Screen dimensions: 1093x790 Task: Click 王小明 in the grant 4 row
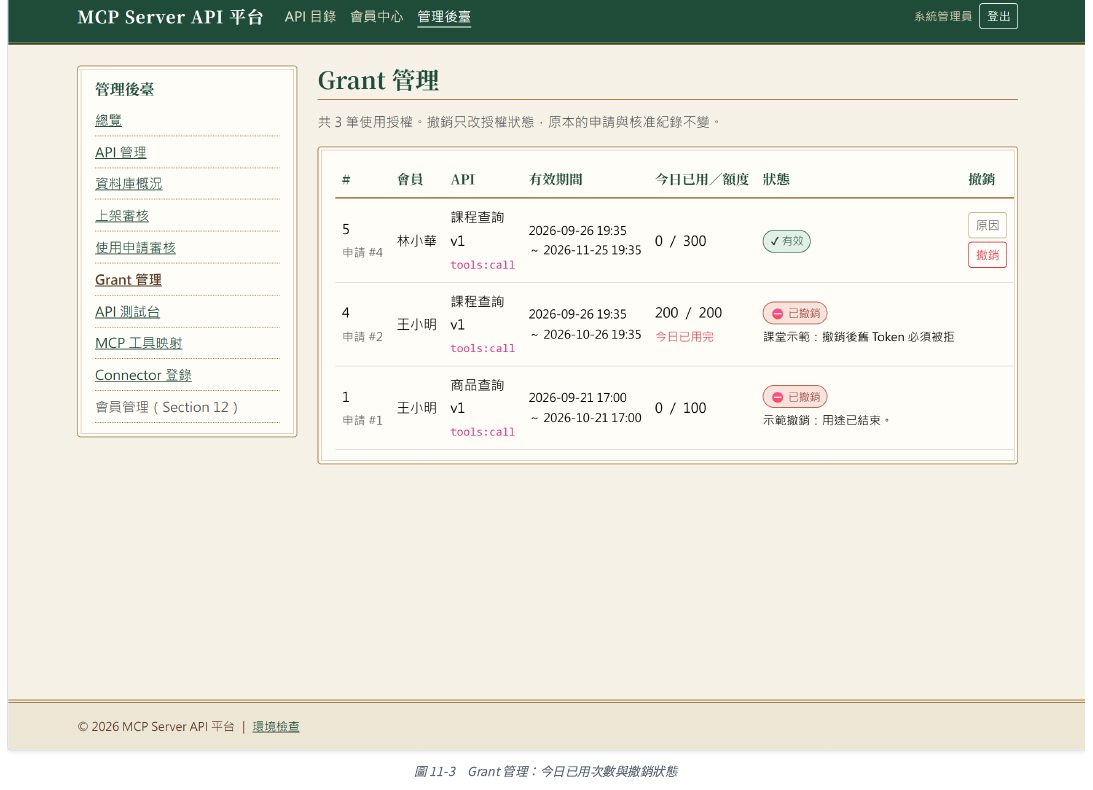(x=417, y=324)
